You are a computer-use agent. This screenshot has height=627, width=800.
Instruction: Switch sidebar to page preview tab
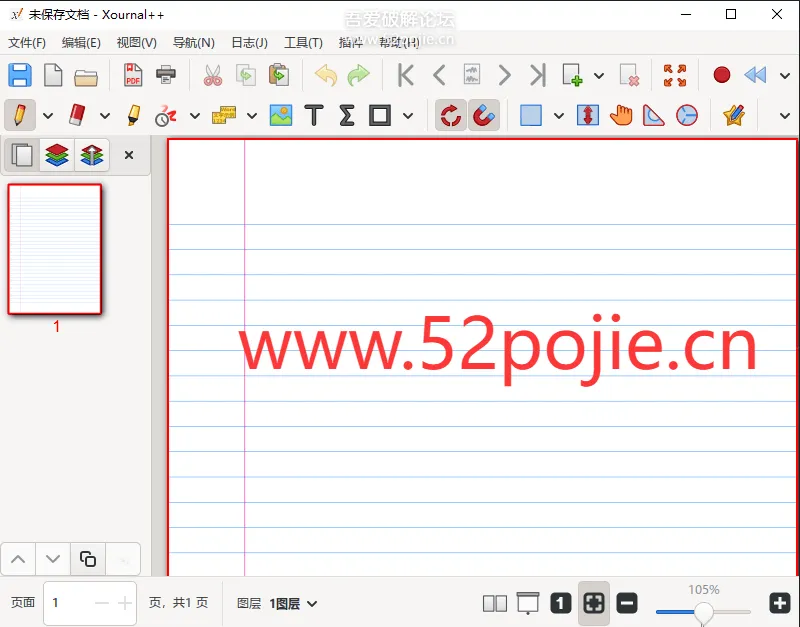(22, 155)
